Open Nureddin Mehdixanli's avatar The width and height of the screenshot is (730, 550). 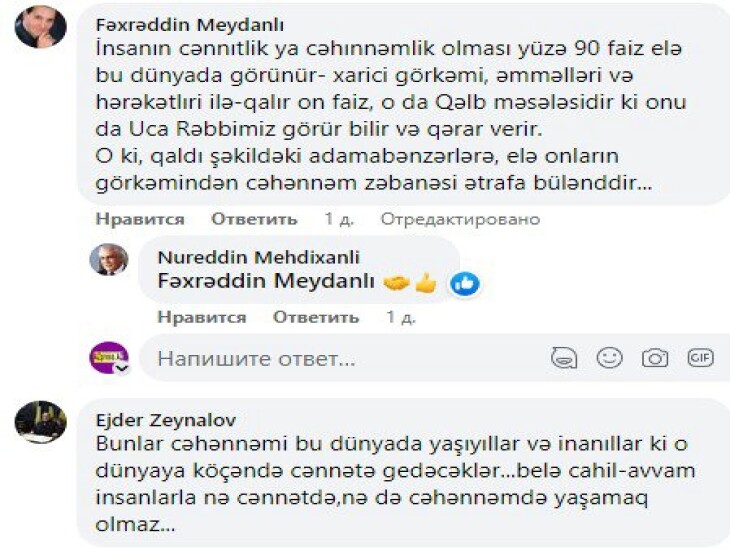coord(108,259)
